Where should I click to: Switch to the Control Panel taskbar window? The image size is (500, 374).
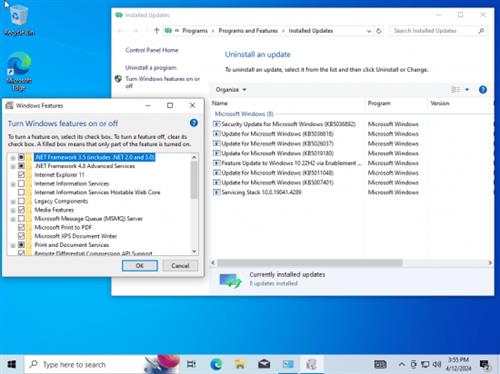click(288, 364)
